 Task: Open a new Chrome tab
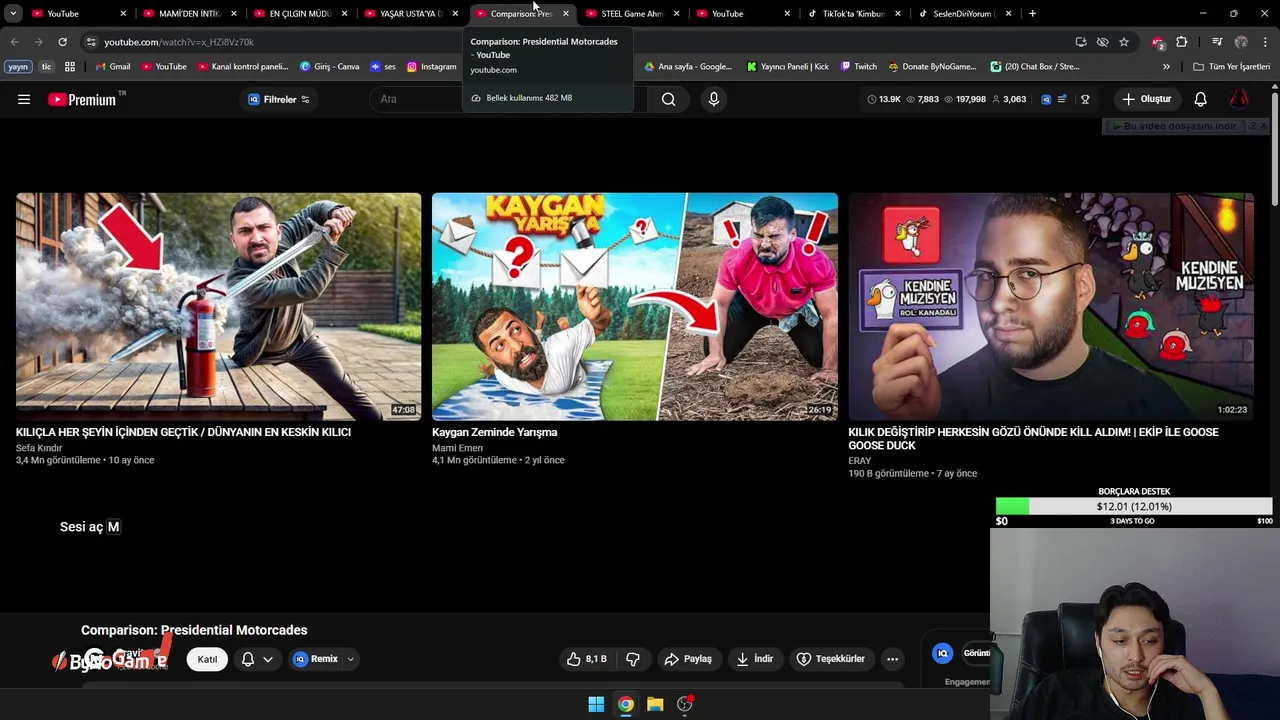coord(1033,14)
